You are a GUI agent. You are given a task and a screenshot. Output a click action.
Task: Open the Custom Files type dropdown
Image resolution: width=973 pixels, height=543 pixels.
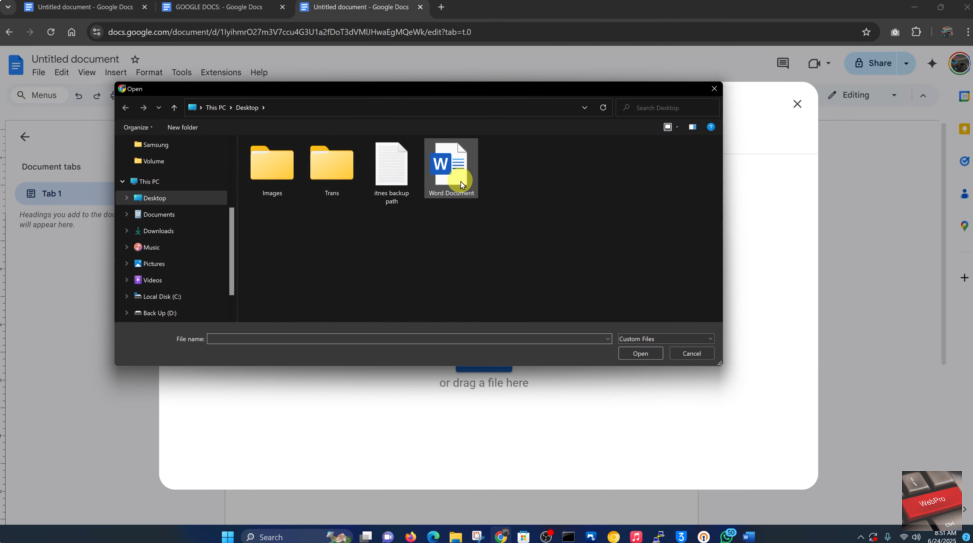(x=666, y=339)
